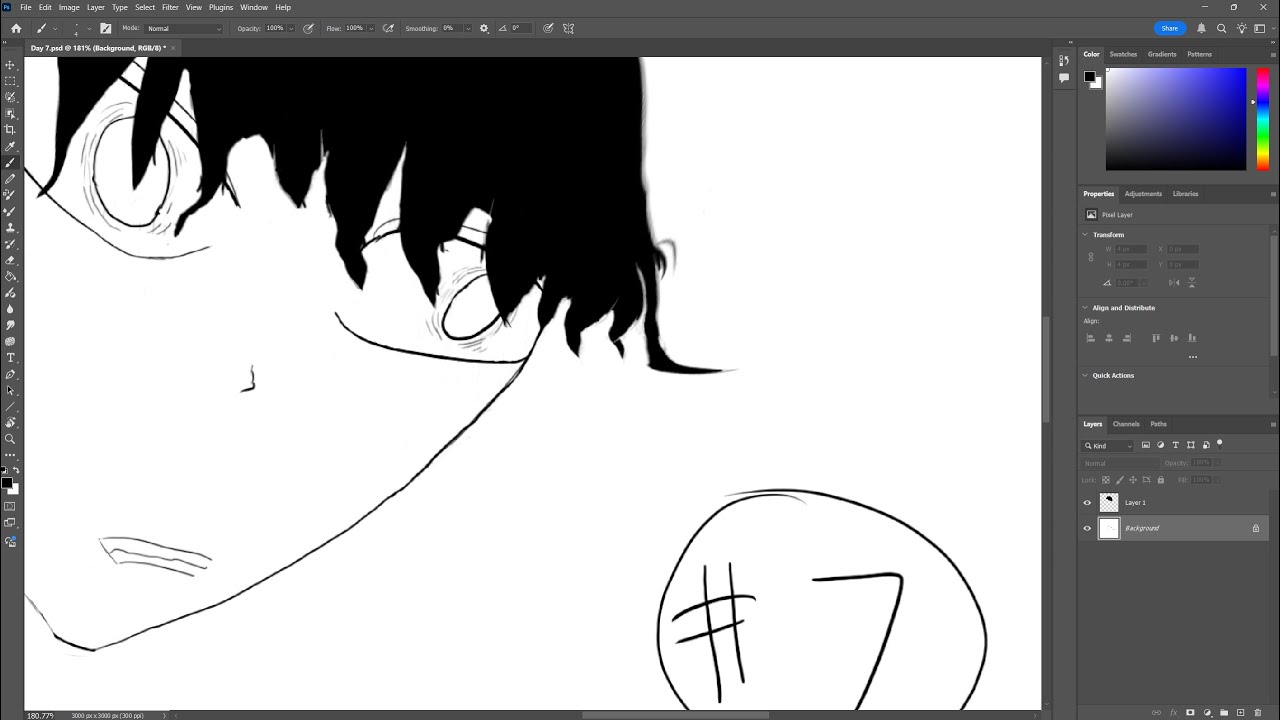This screenshot has height=720, width=1280.
Task: Open the Plugins menu
Action: click(221, 7)
